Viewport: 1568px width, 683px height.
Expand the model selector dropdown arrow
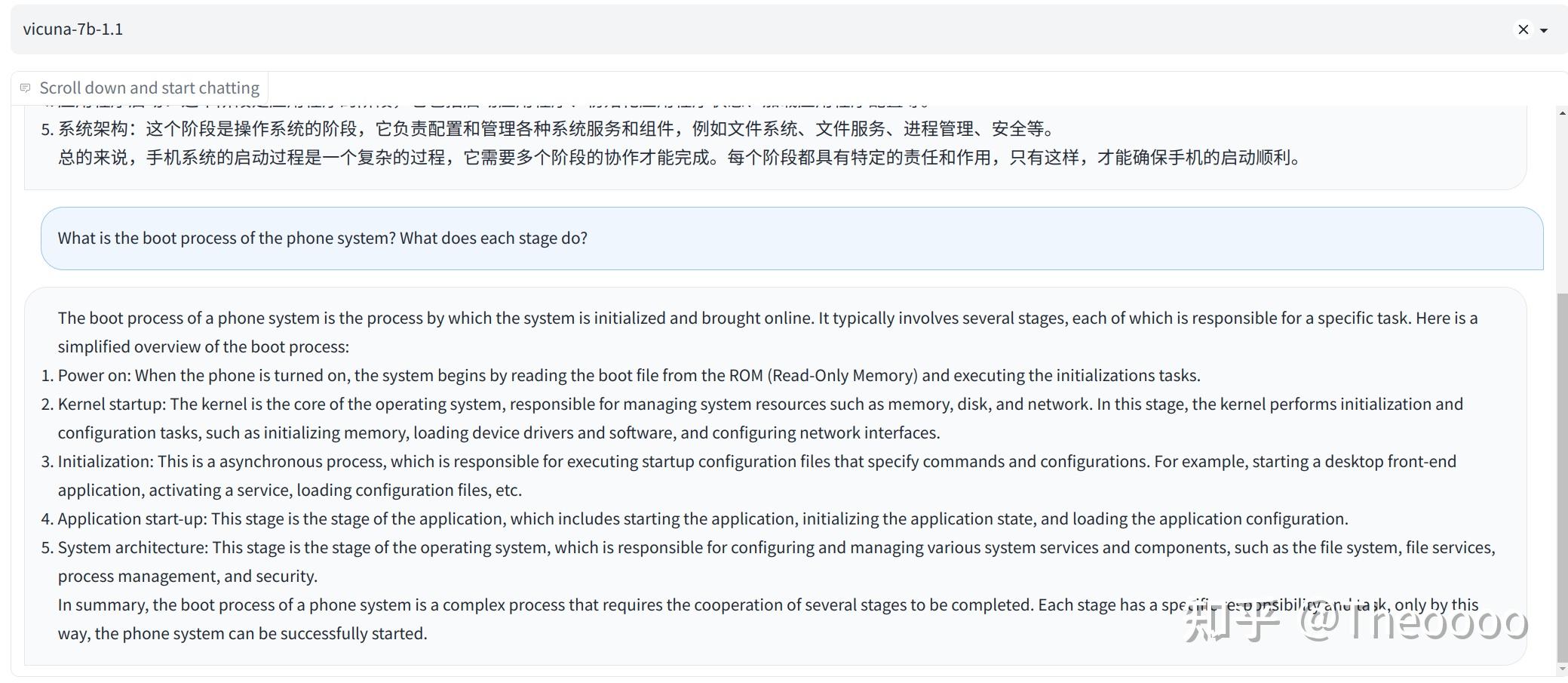(1544, 30)
